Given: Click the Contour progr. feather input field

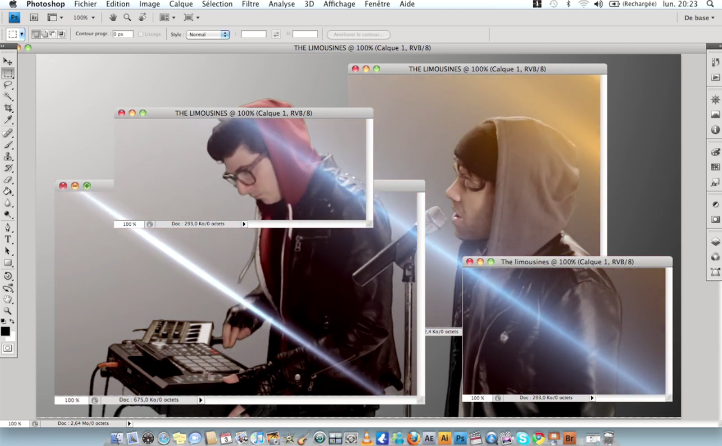Looking at the screenshot, I should (123, 34).
